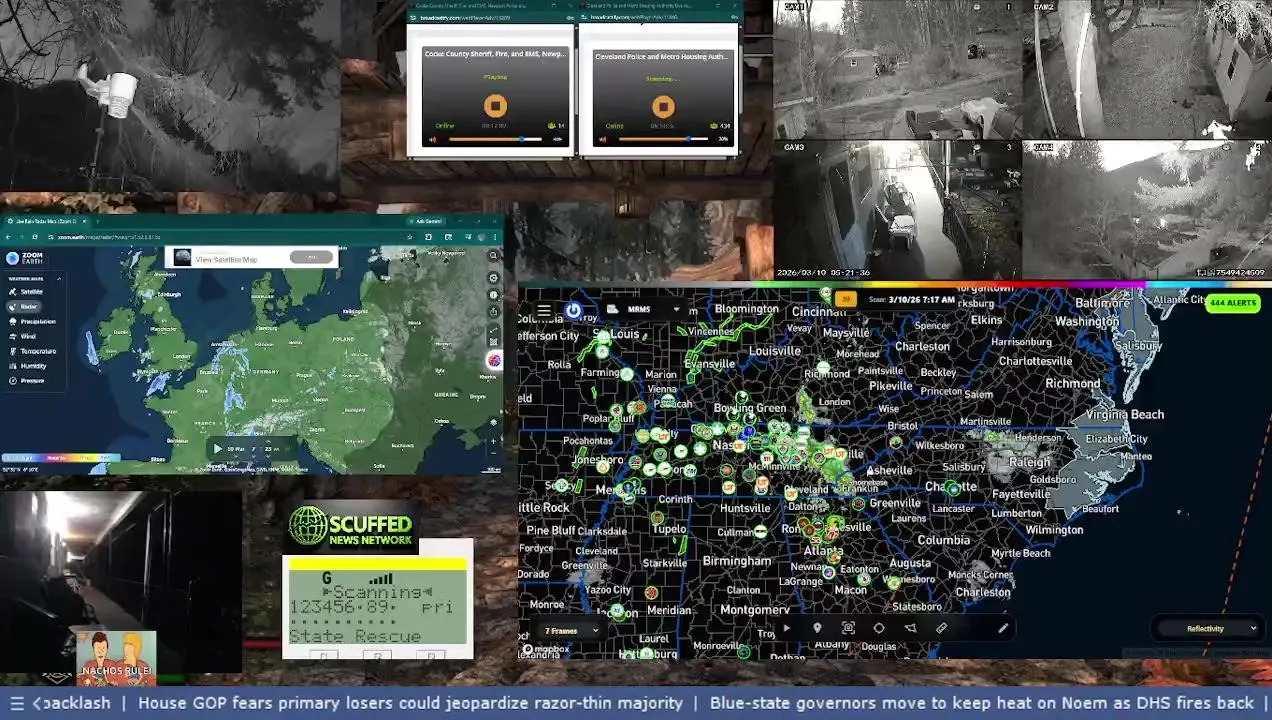Go back in the Zoom Earth browser

click(8, 237)
